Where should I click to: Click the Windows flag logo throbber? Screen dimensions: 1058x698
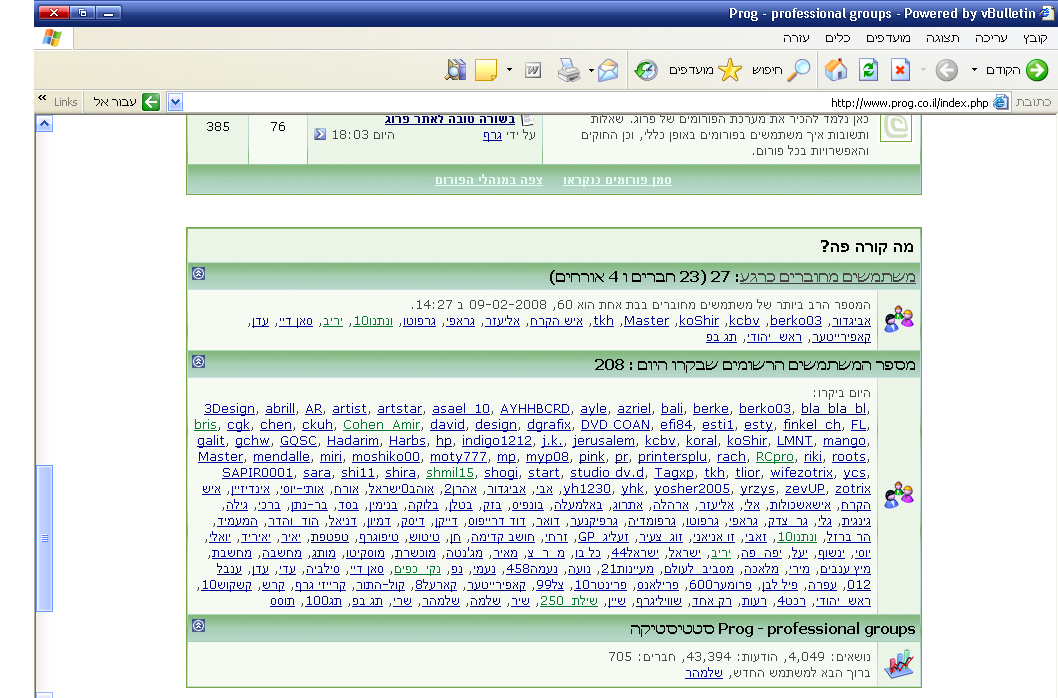coord(52,38)
